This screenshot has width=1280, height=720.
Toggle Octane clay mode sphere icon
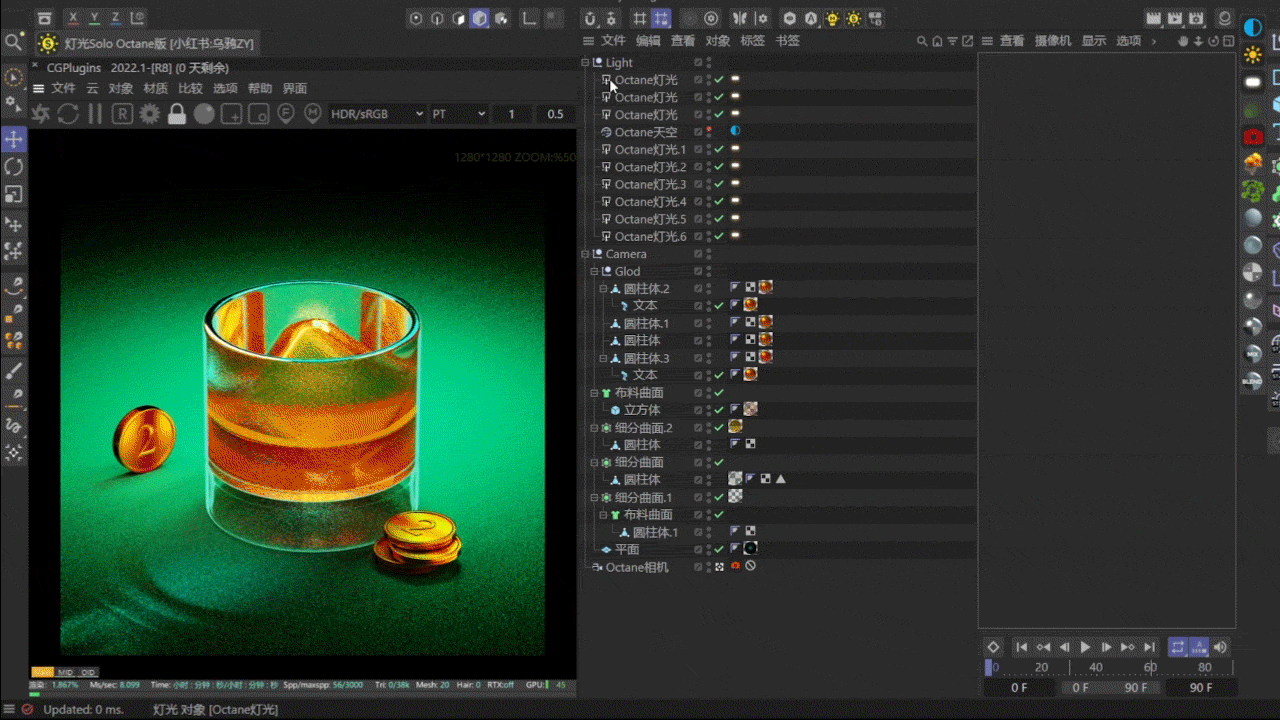(x=204, y=114)
